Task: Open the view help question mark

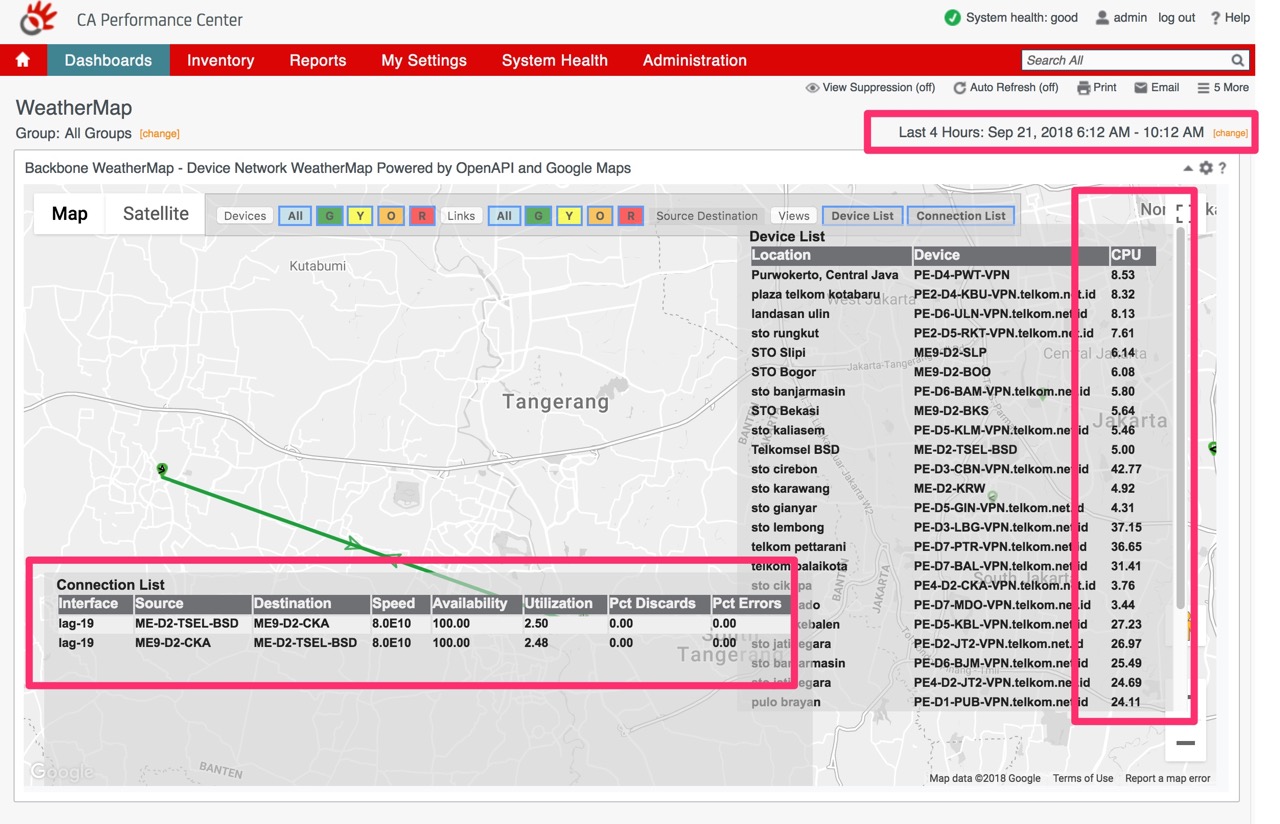Action: tap(1222, 168)
